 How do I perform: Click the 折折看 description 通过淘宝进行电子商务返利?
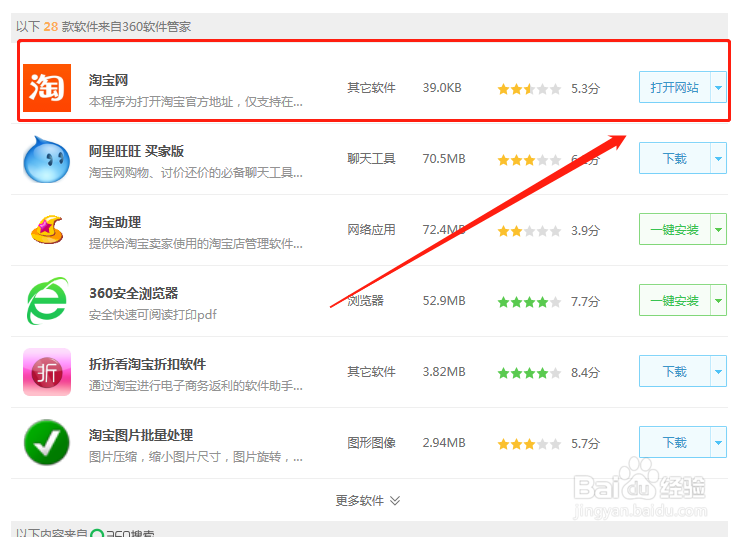[x=196, y=385]
